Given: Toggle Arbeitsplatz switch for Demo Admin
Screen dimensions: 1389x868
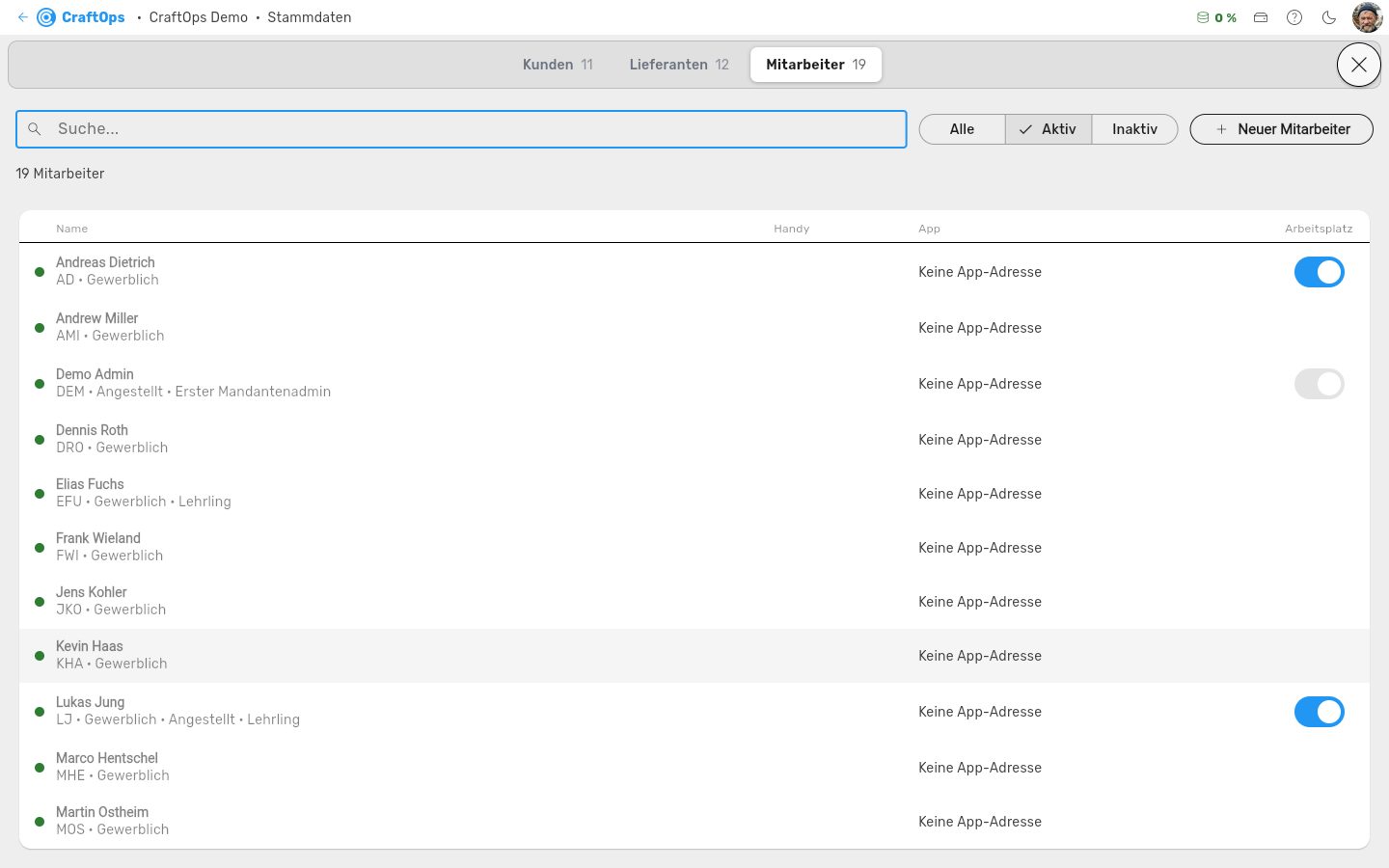Looking at the screenshot, I should (x=1319, y=384).
